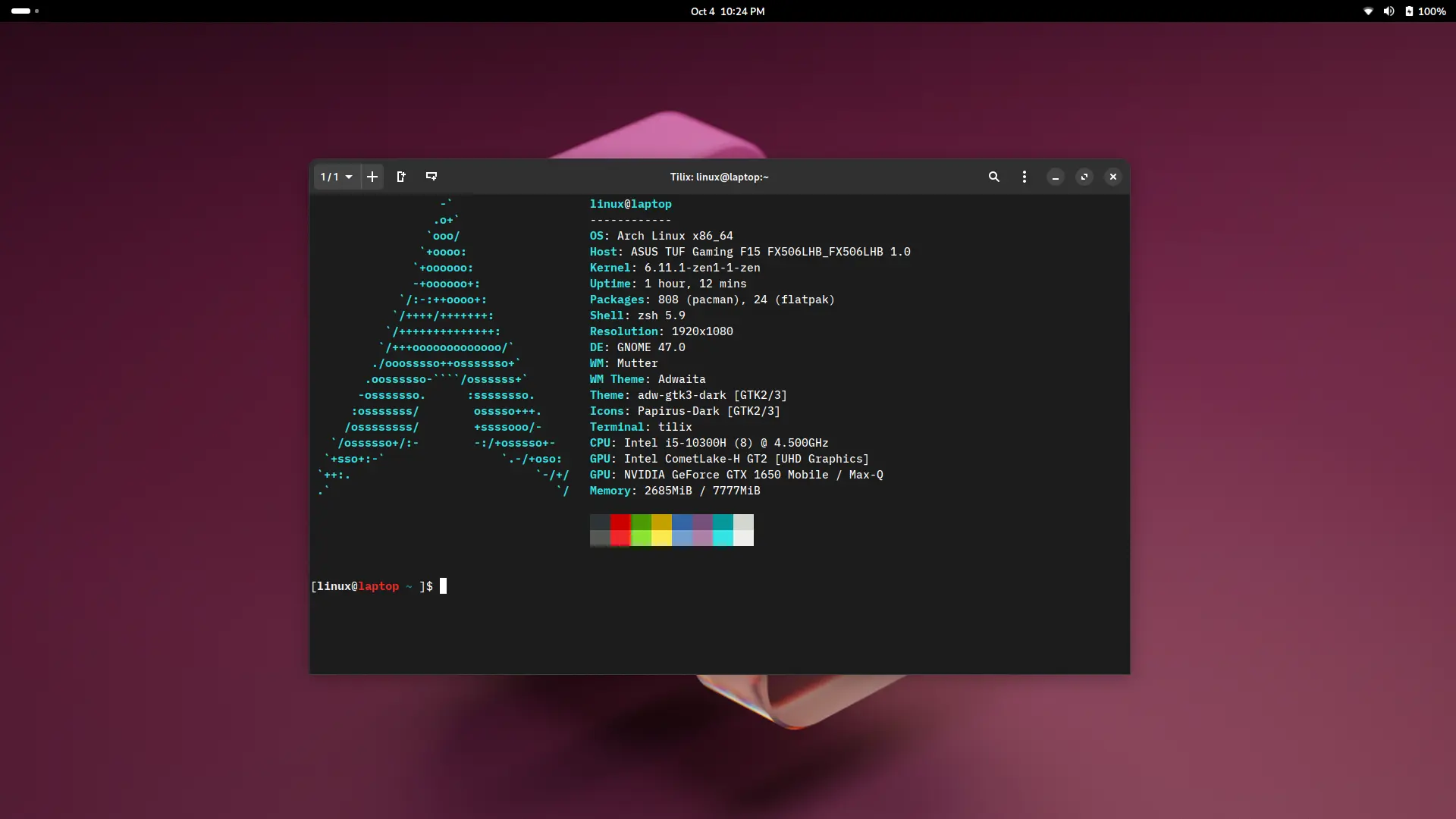Click the dark red swatch in color palette
The image size is (1456, 819).
click(620, 522)
